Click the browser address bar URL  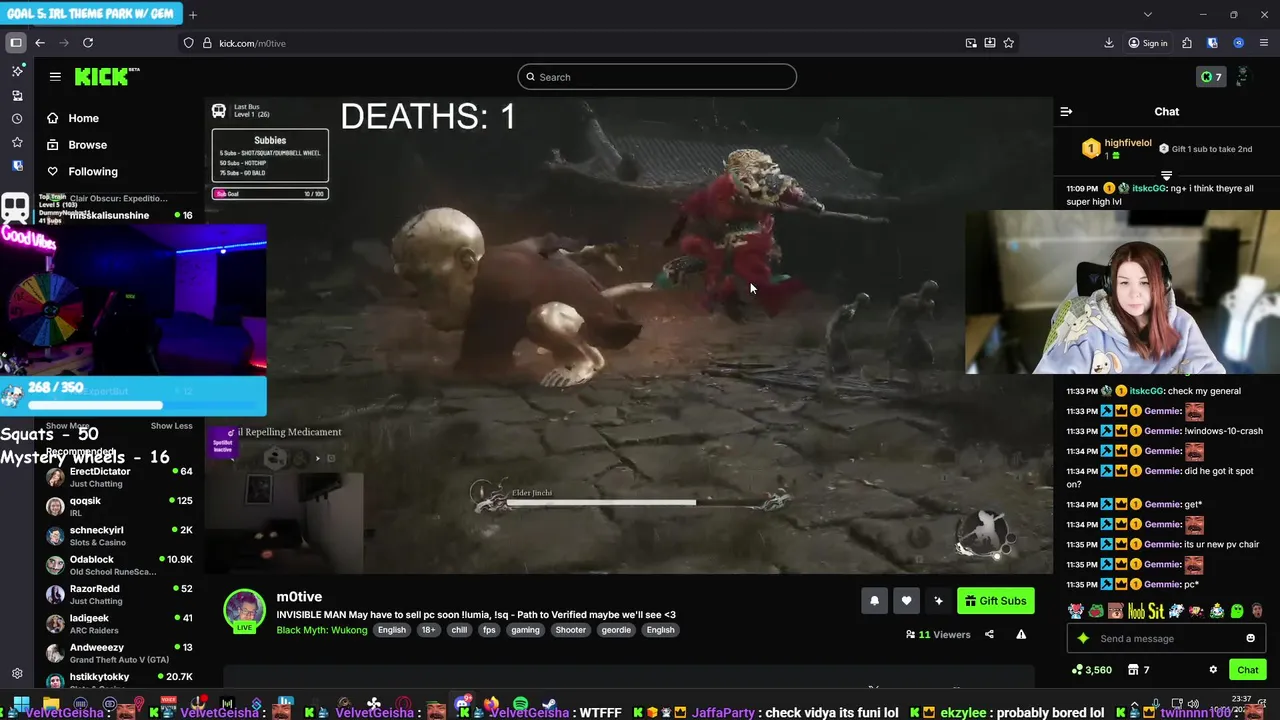coord(253,43)
